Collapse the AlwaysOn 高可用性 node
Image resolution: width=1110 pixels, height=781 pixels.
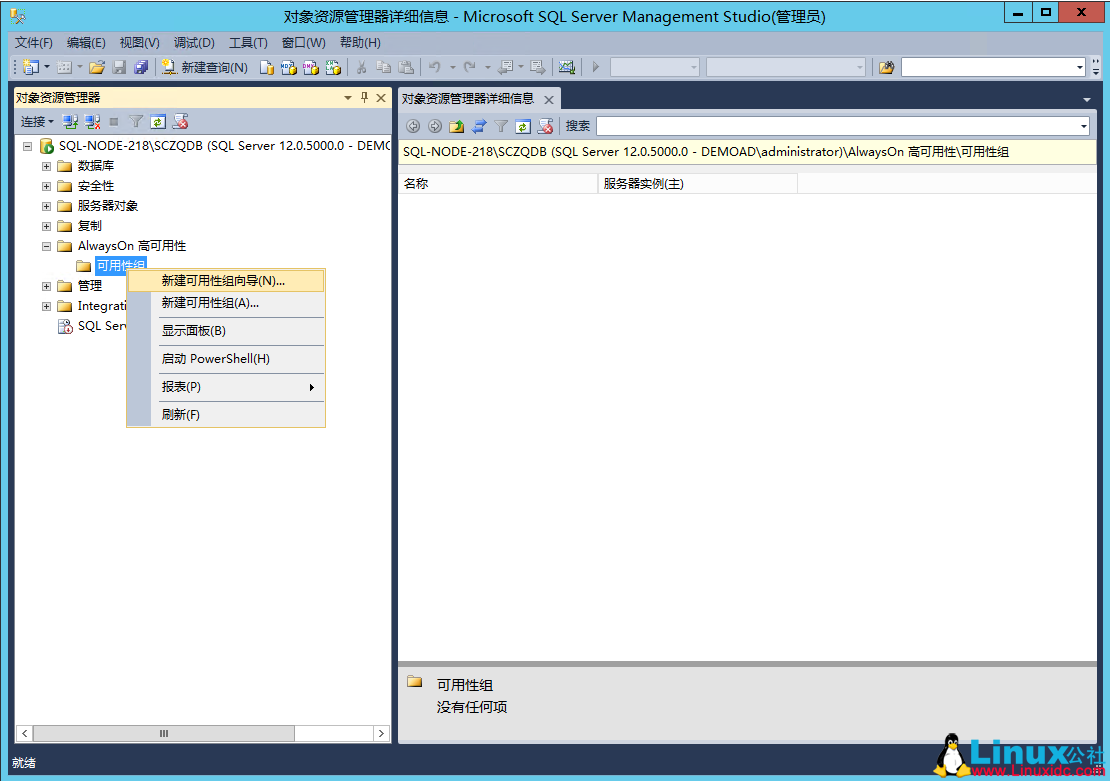[45, 245]
